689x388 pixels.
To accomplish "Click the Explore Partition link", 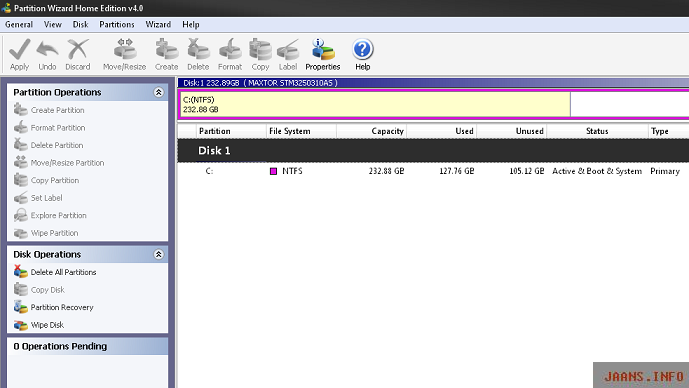I will pyautogui.click(x=58, y=215).
